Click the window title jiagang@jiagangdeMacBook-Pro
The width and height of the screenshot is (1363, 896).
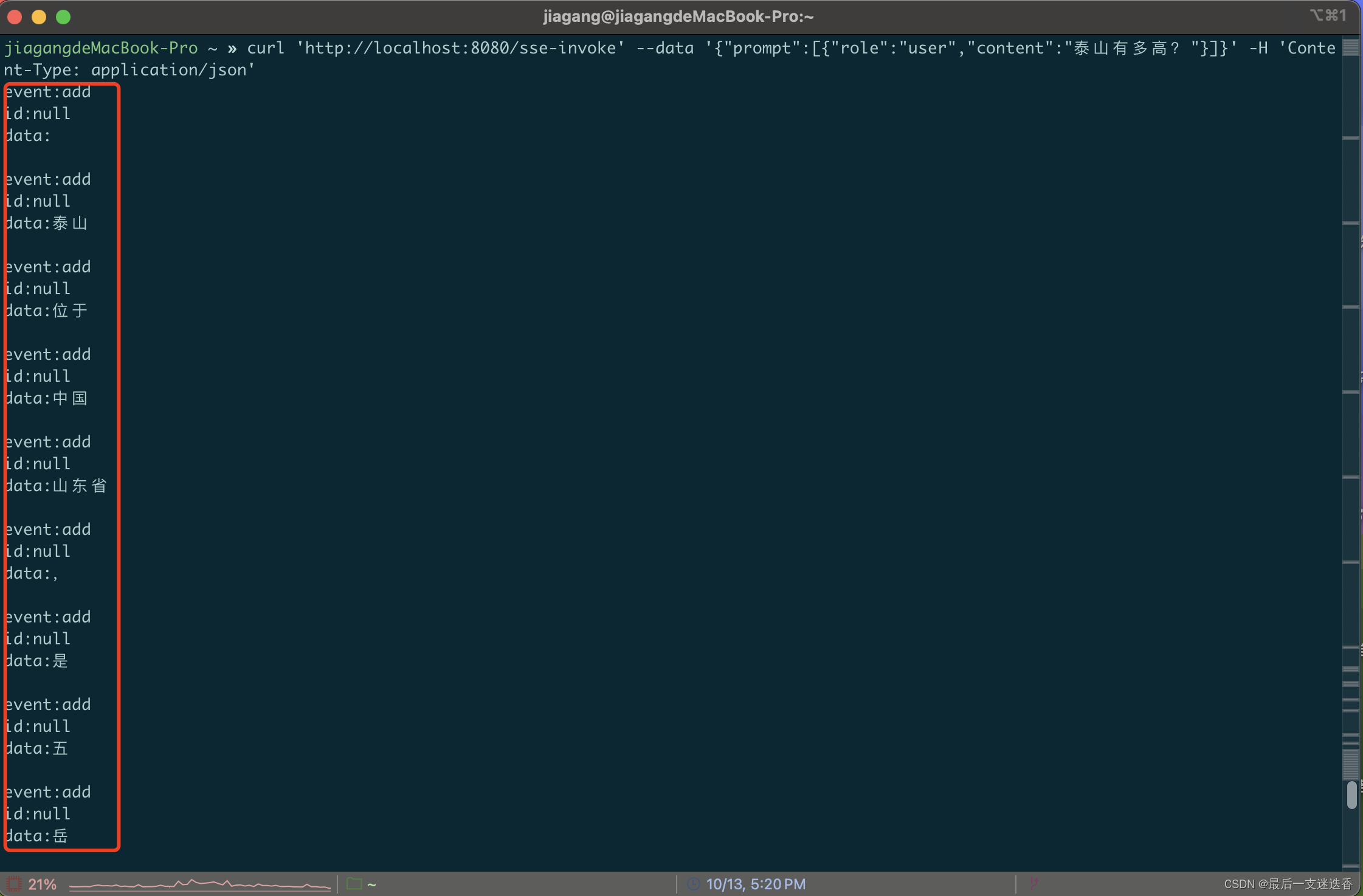point(678,16)
